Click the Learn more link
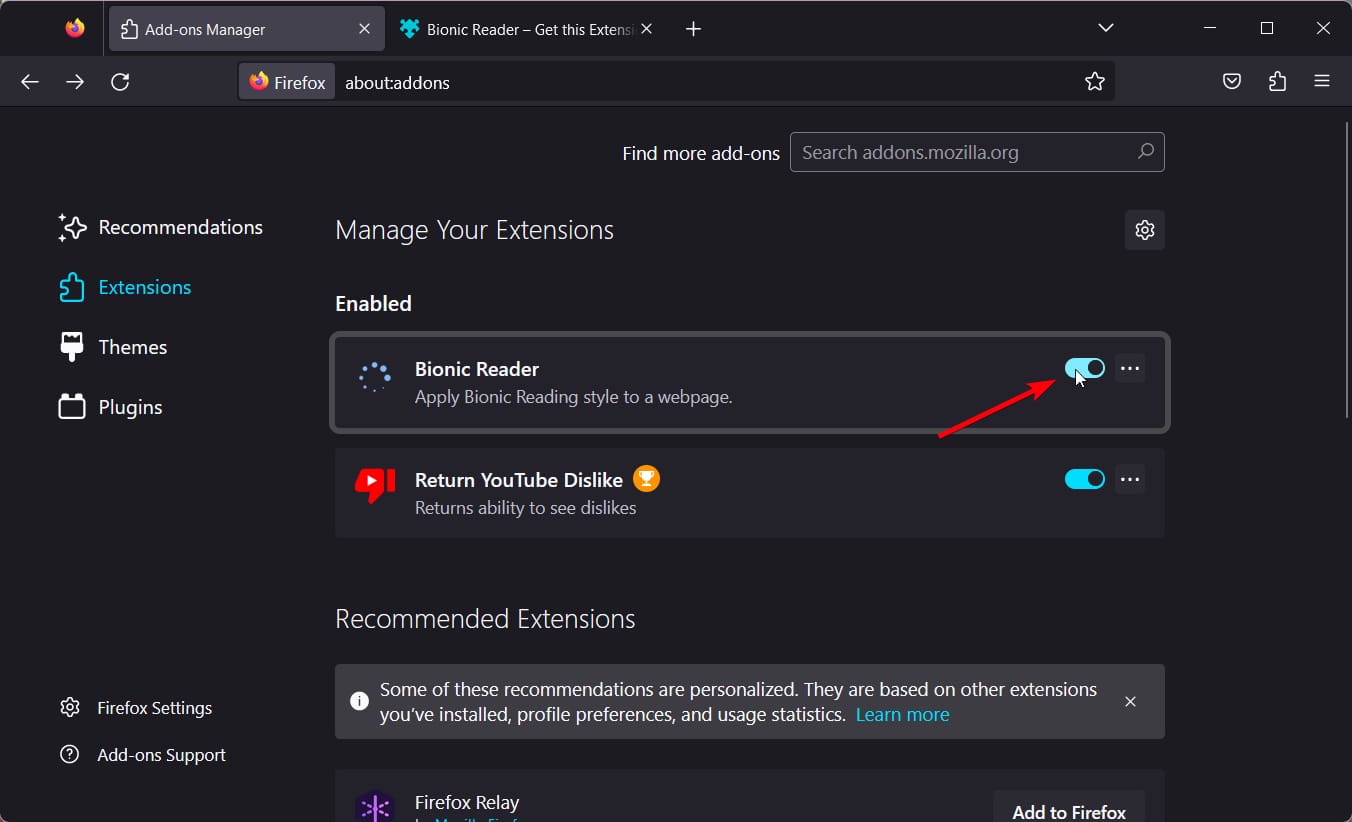1352x822 pixels. [902, 715]
